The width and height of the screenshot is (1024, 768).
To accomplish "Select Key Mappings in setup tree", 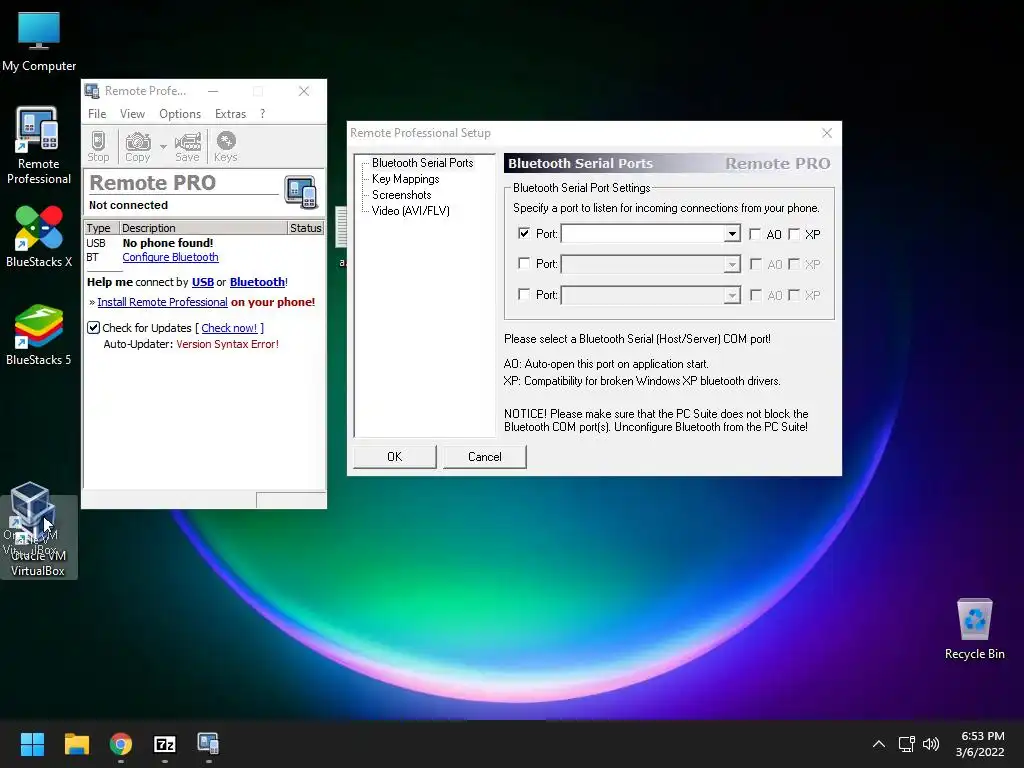I will click(406, 179).
